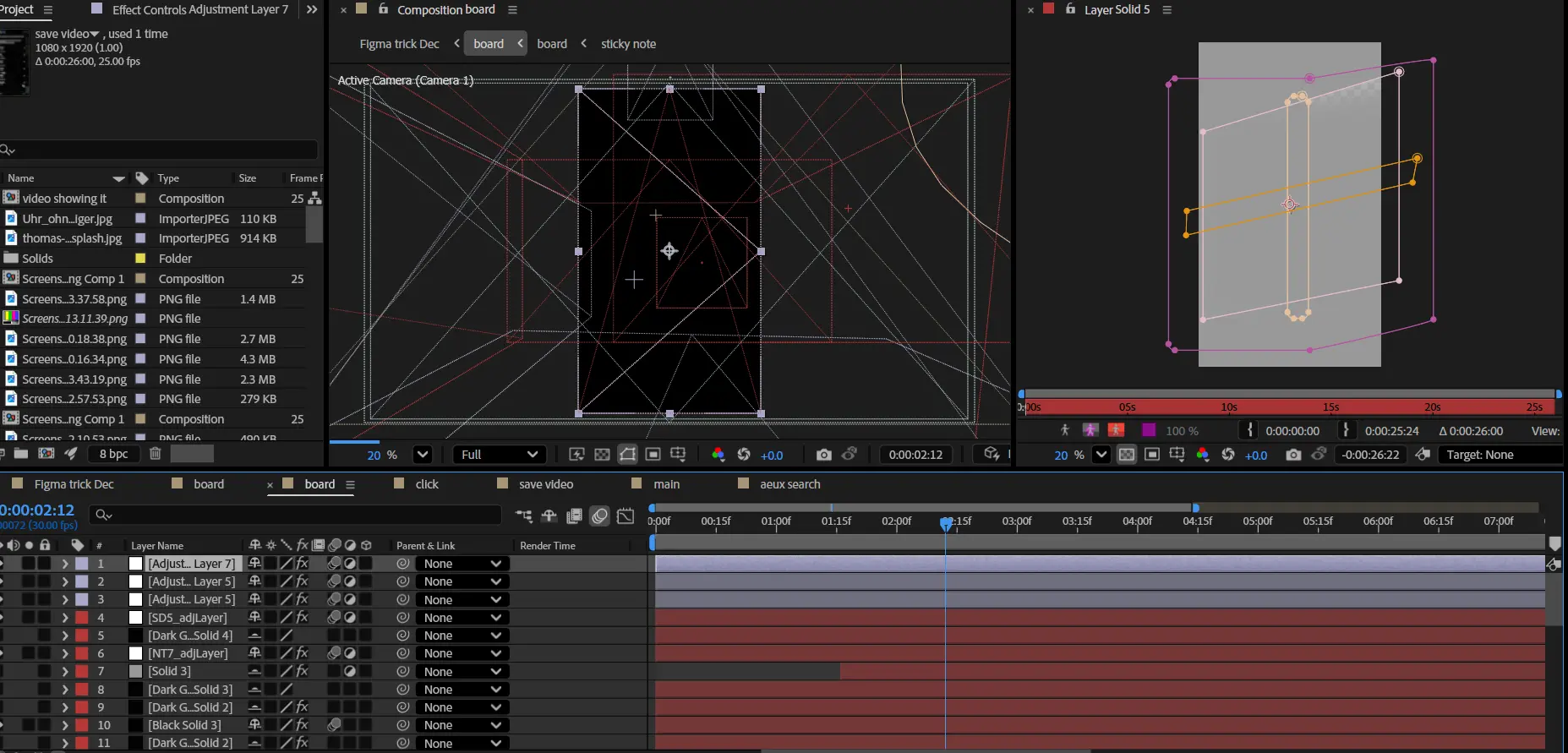Click the Reset Exposure icon in composition viewer
Viewport: 1568px width, 753px height.
pos(744,455)
